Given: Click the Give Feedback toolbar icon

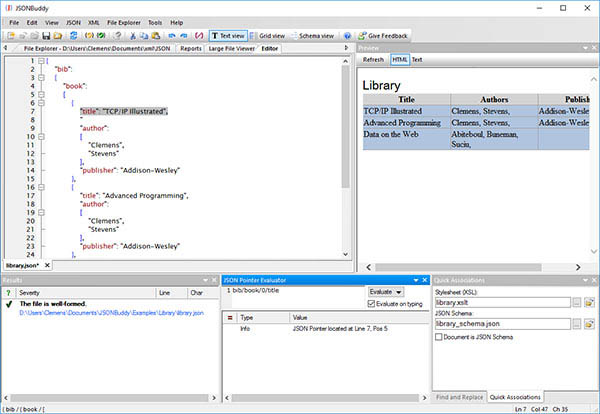Looking at the screenshot, I should pyautogui.click(x=385, y=35).
